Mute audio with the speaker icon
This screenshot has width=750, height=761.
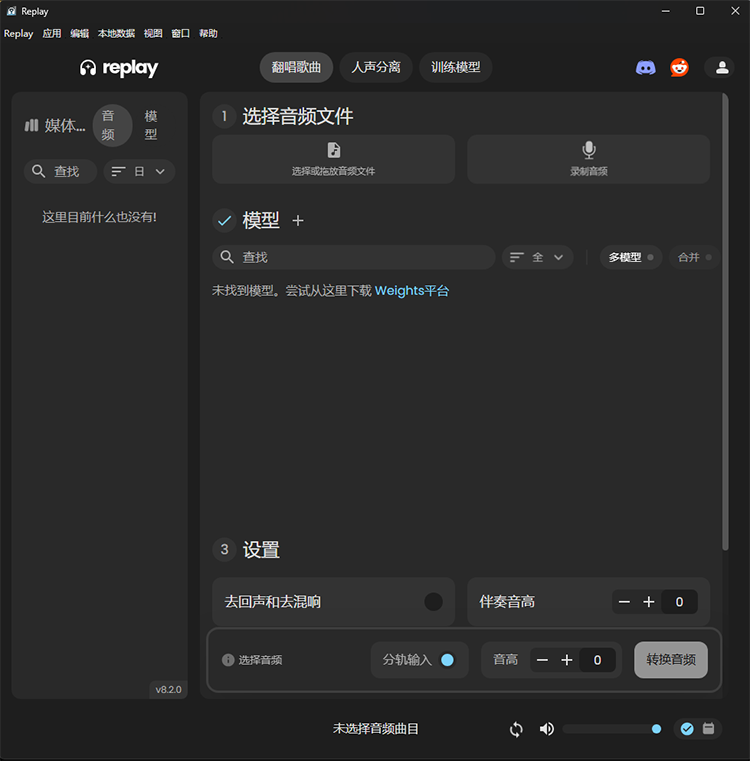pos(546,729)
